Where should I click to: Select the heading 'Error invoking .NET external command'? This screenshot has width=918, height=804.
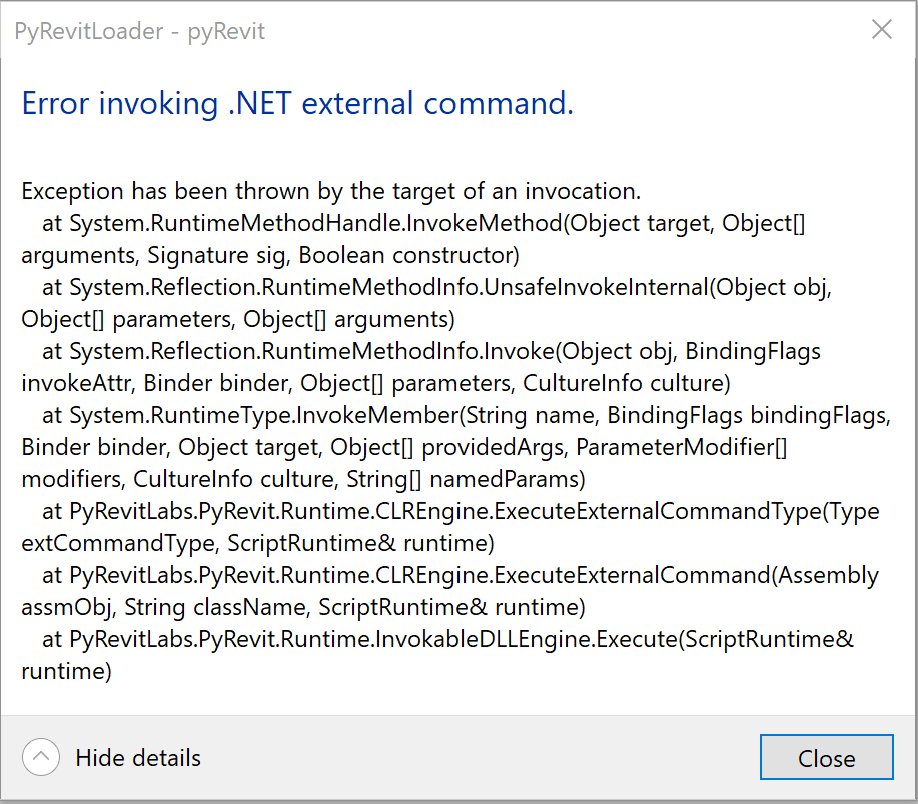(296, 103)
